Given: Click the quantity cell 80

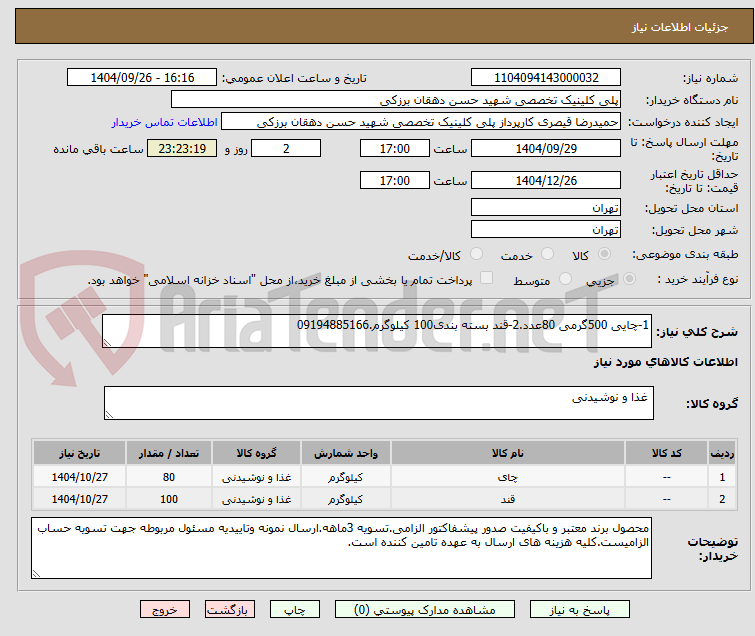Looking at the screenshot, I should (169, 477).
